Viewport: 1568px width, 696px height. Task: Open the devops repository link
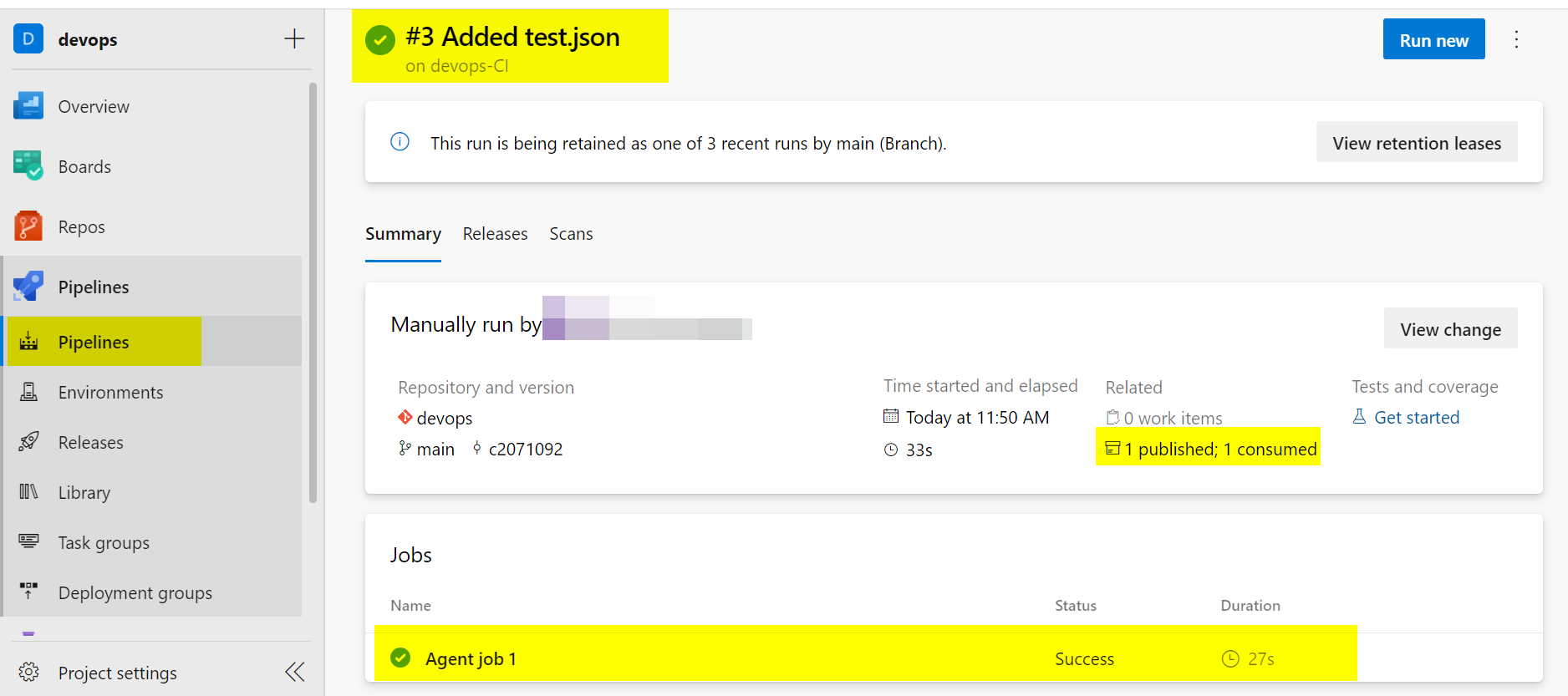click(445, 418)
